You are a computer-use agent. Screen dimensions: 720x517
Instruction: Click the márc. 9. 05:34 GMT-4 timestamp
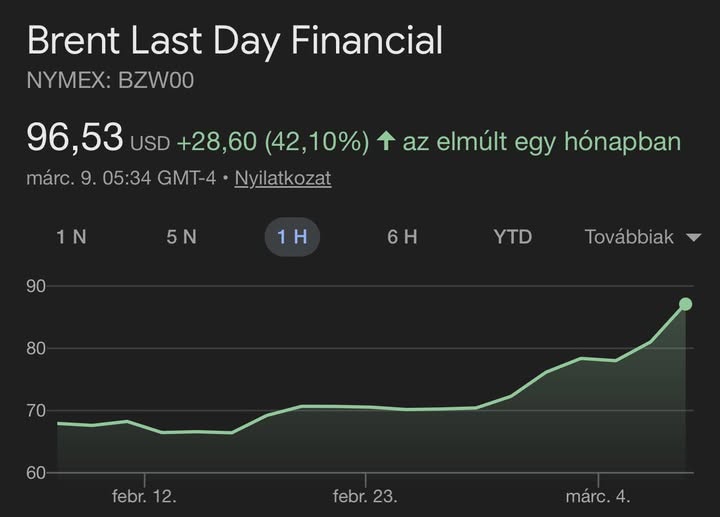pos(122,179)
